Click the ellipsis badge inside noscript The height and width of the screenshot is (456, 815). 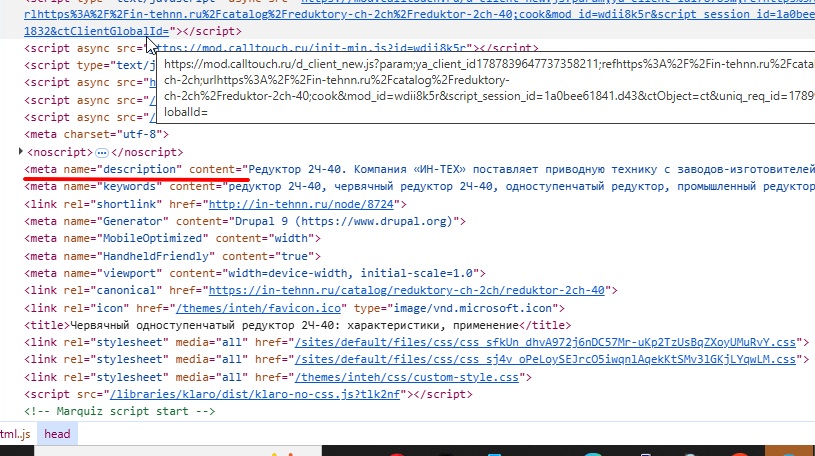(x=102, y=152)
